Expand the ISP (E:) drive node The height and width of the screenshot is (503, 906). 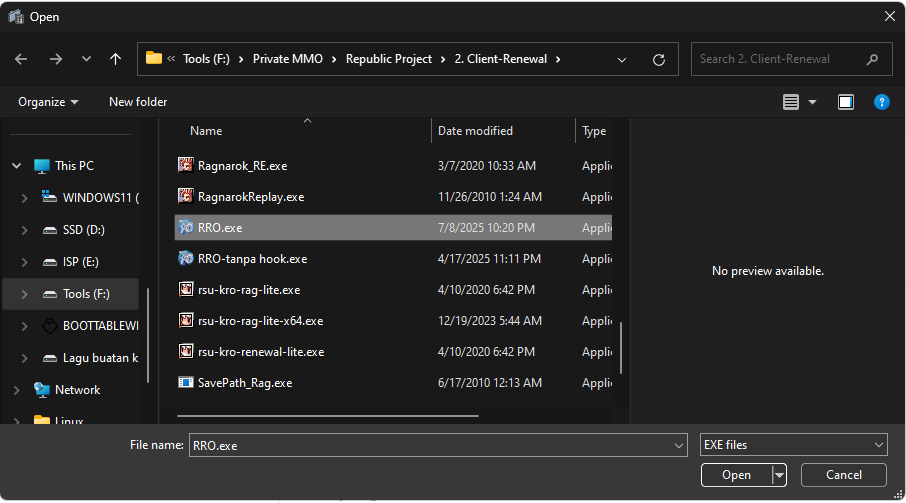pyautogui.click(x=24, y=262)
